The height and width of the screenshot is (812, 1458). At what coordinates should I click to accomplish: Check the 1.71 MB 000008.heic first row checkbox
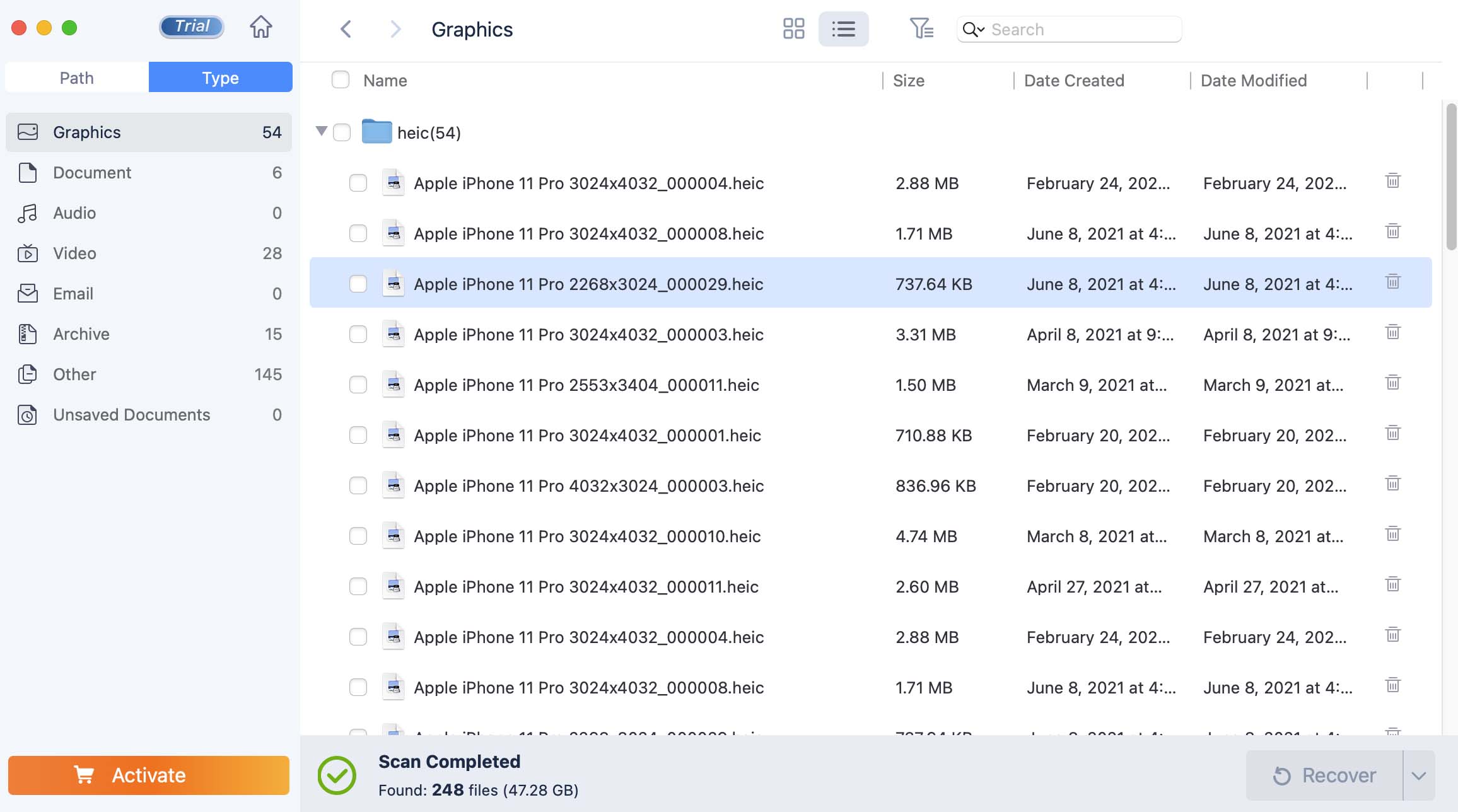[x=358, y=233]
